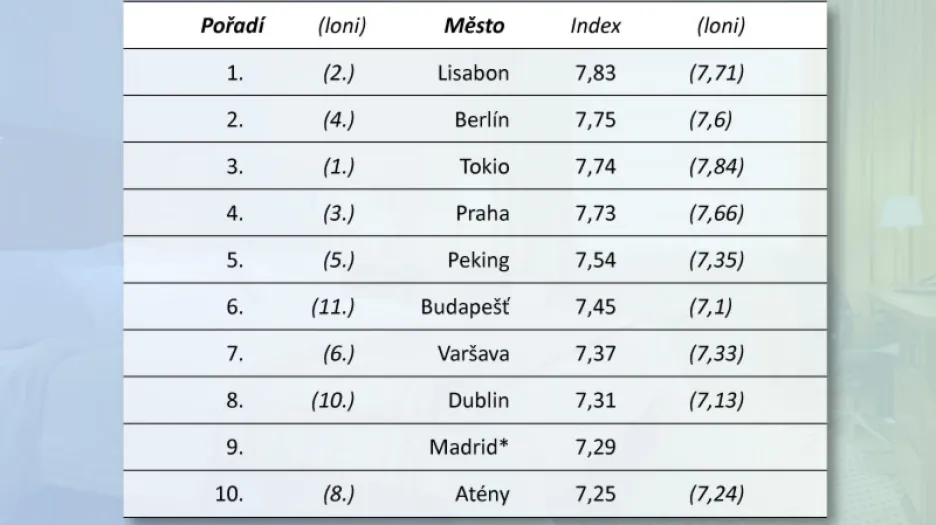This screenshot has height=525, width=936.
Task: Select the Lisabon city cell
Action: click(x=473, y=73)
